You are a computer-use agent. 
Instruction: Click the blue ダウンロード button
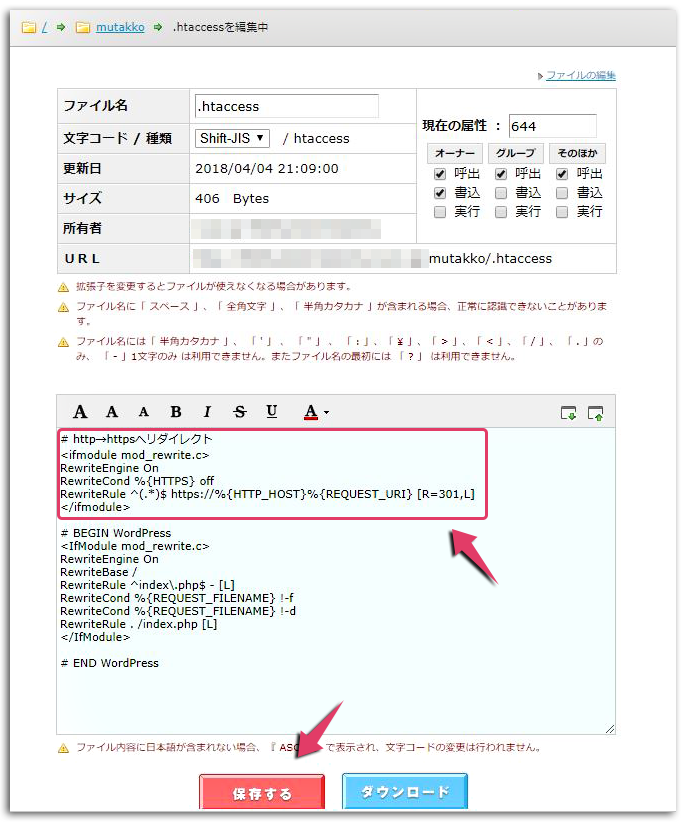point(404,792)
